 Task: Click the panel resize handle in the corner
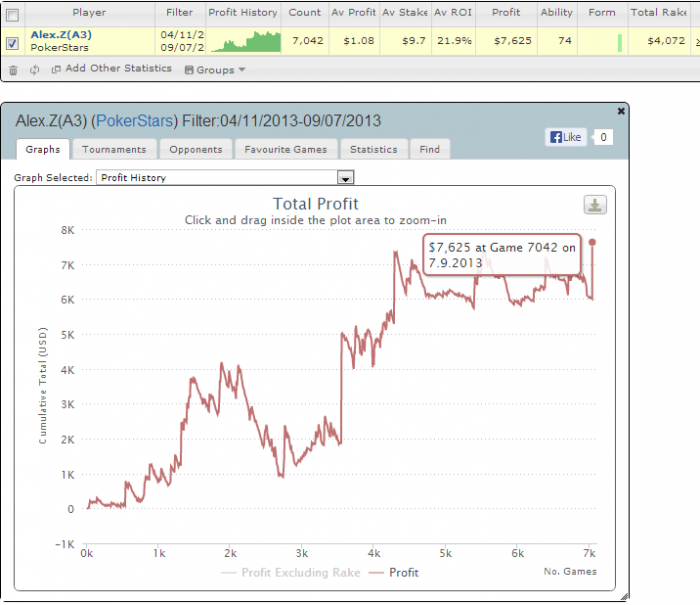click(x=625, y=597)
